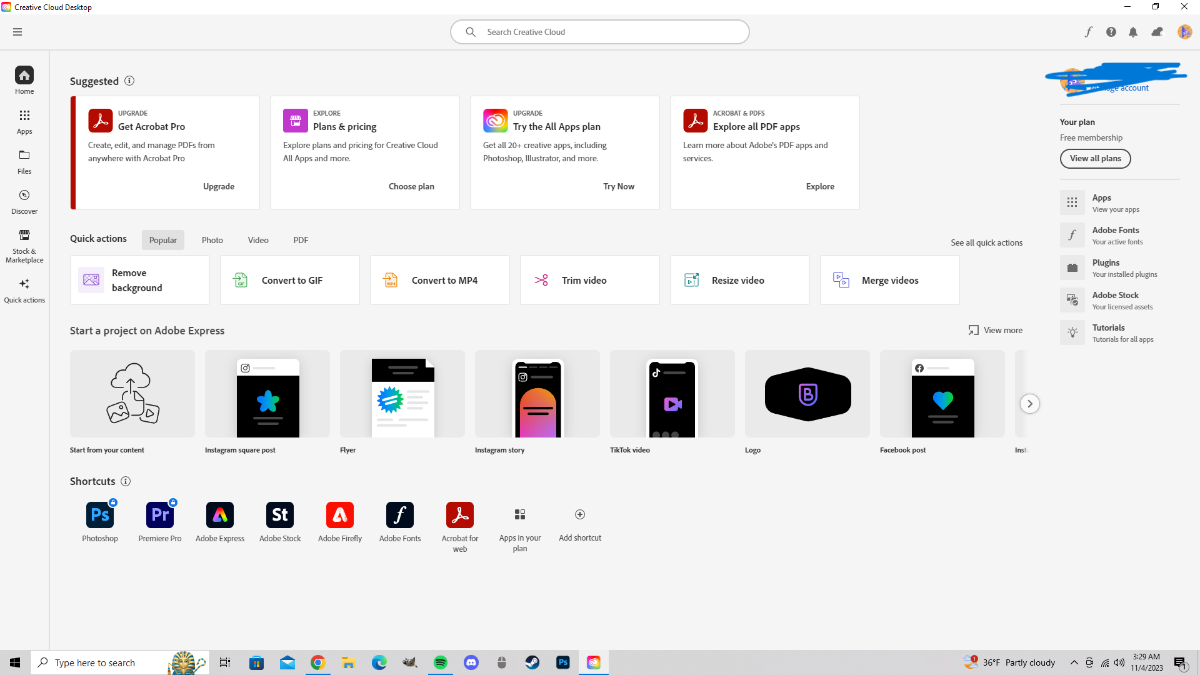Open See all quick actions link
The image size is (1200, 675).
(x=987, y=243)
